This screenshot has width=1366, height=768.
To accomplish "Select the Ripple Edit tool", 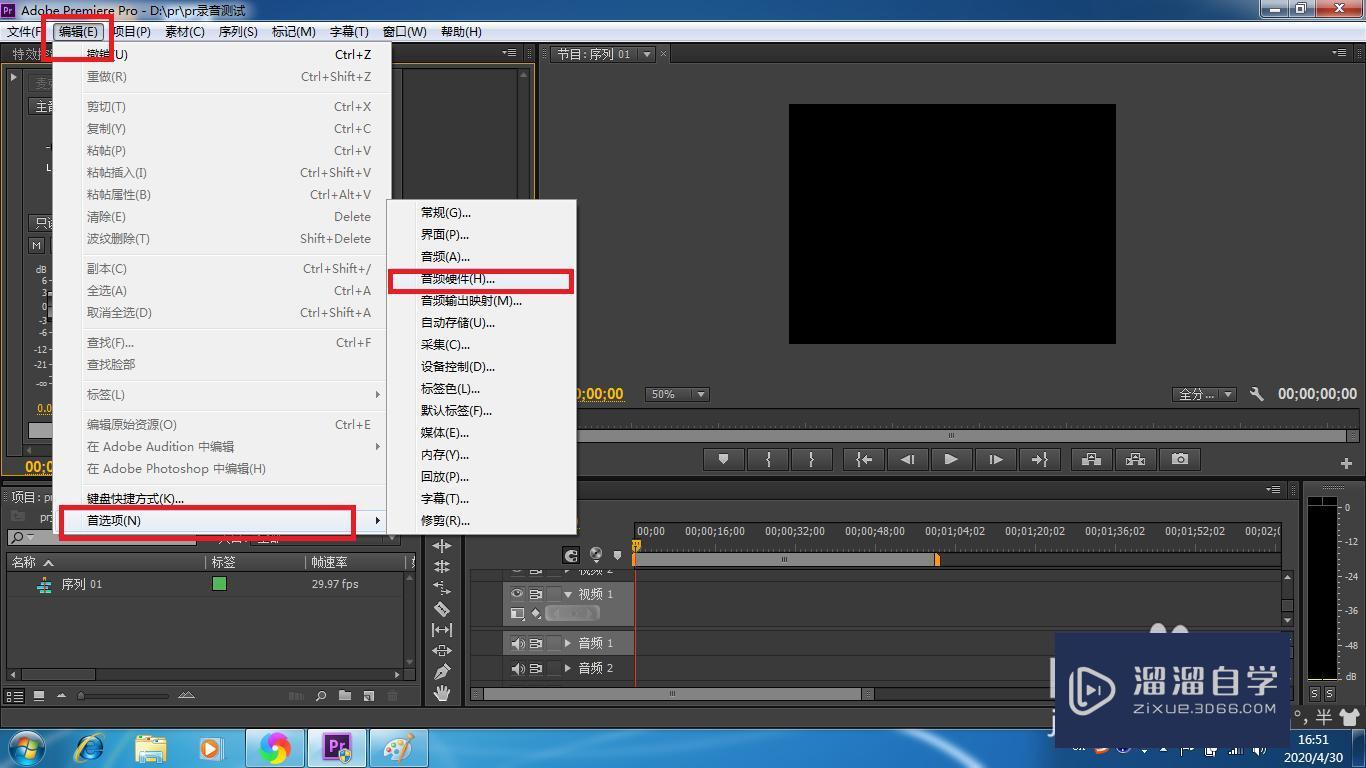I will (x=441, y=546).
